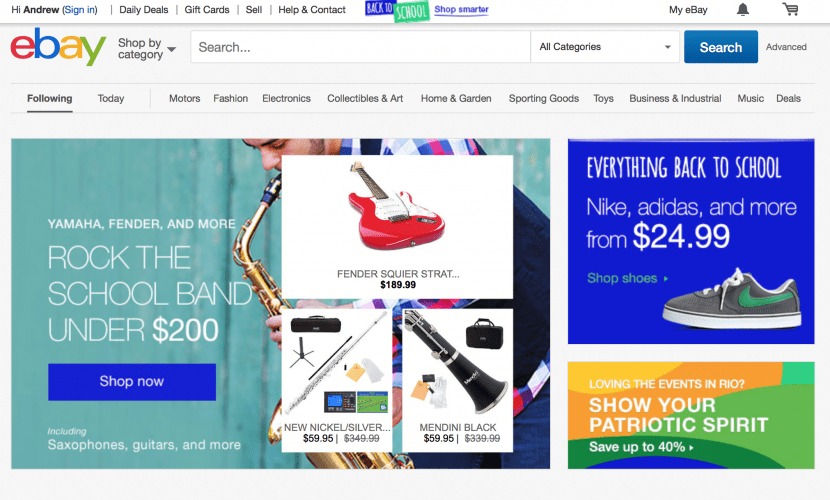The height and width of the screenshot is (500, 830).
Task: Focus the Search text field
Action: (x=360, y=47)
